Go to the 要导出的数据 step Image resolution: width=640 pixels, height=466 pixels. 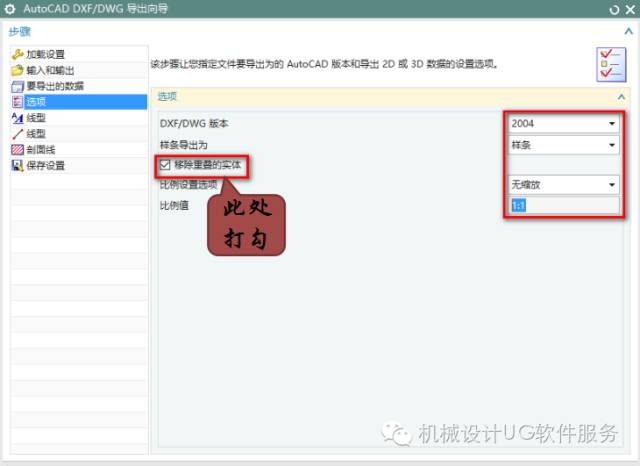(x=79, y=86)
